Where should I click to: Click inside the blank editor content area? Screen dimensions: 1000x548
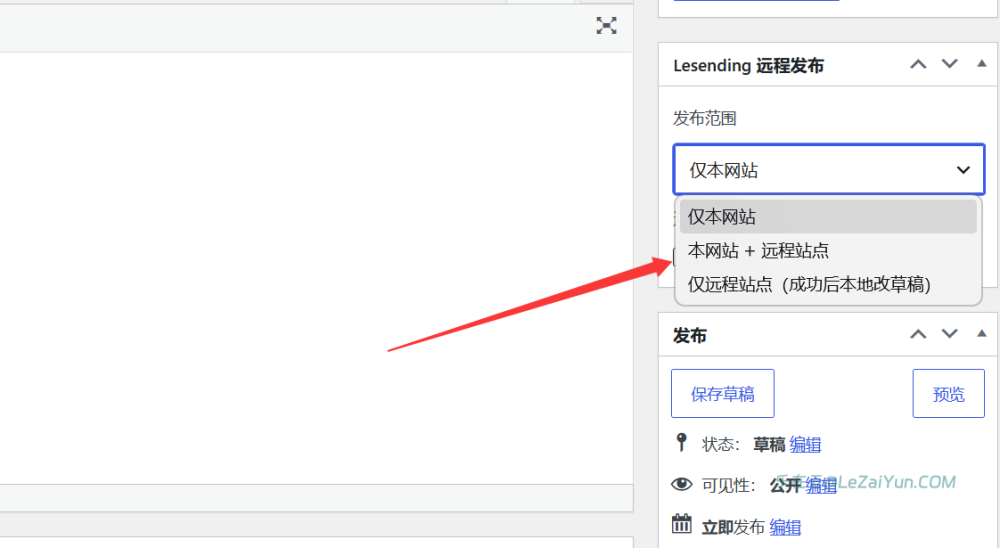pyautogui.click(x=316, y=268)
